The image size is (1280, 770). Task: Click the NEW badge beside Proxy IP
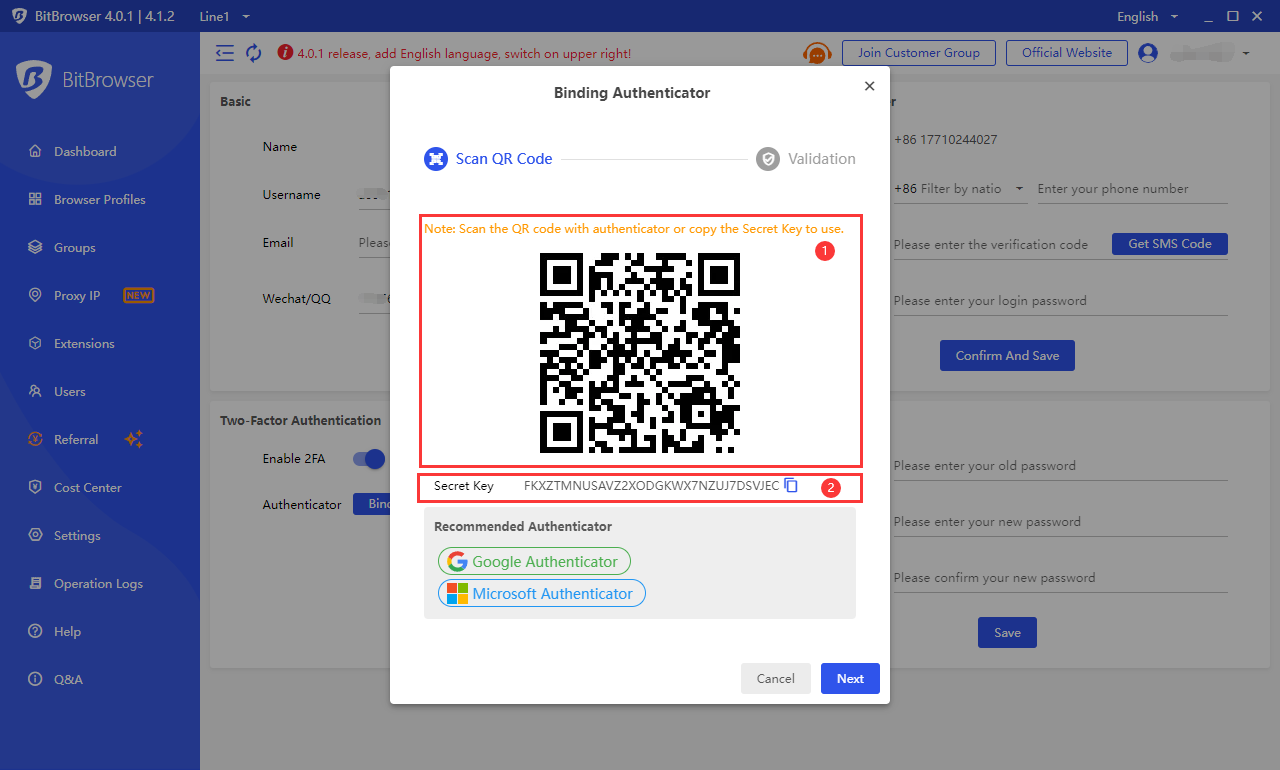[138, 295]
